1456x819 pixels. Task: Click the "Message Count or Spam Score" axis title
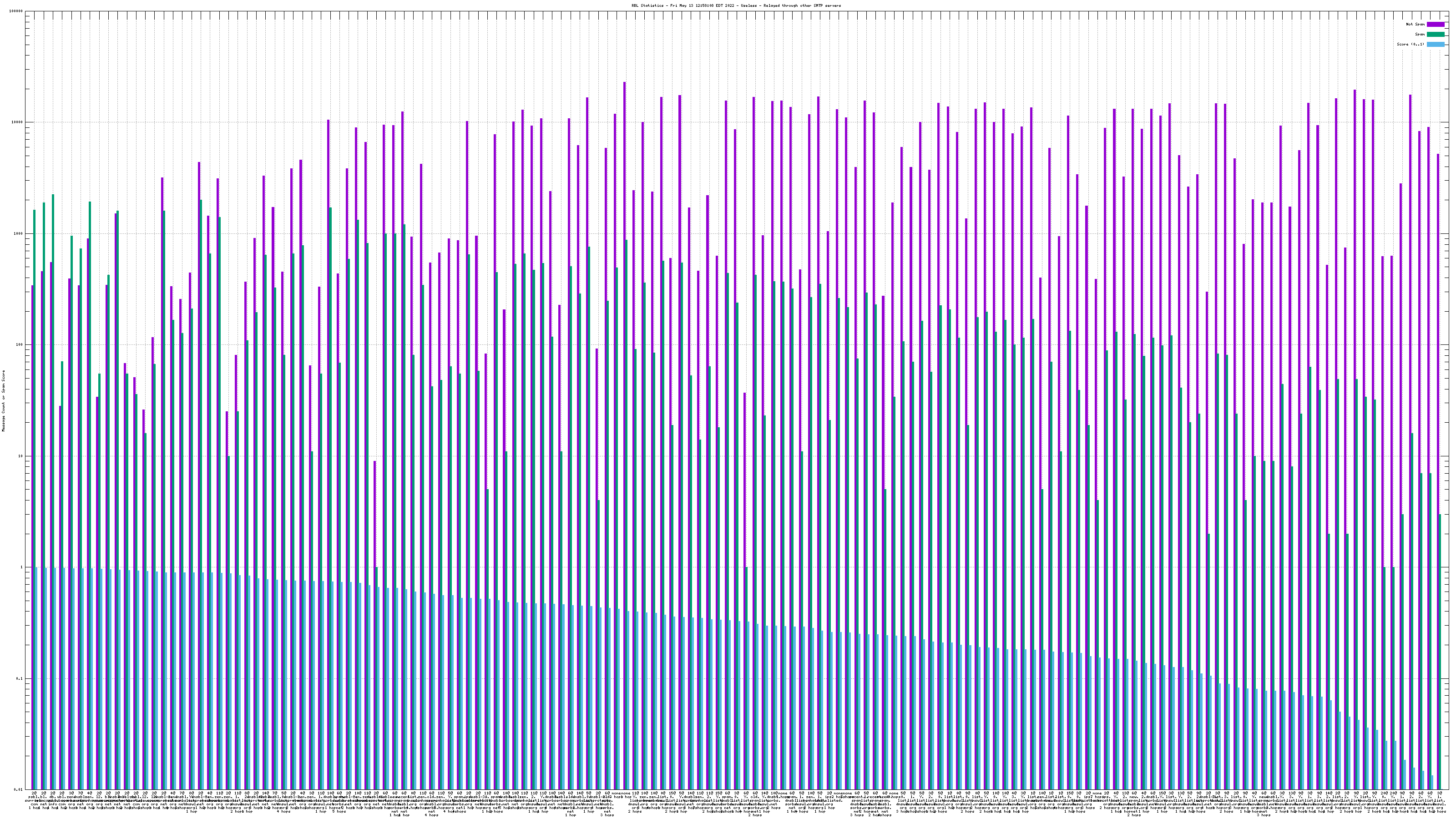[3, 400]
